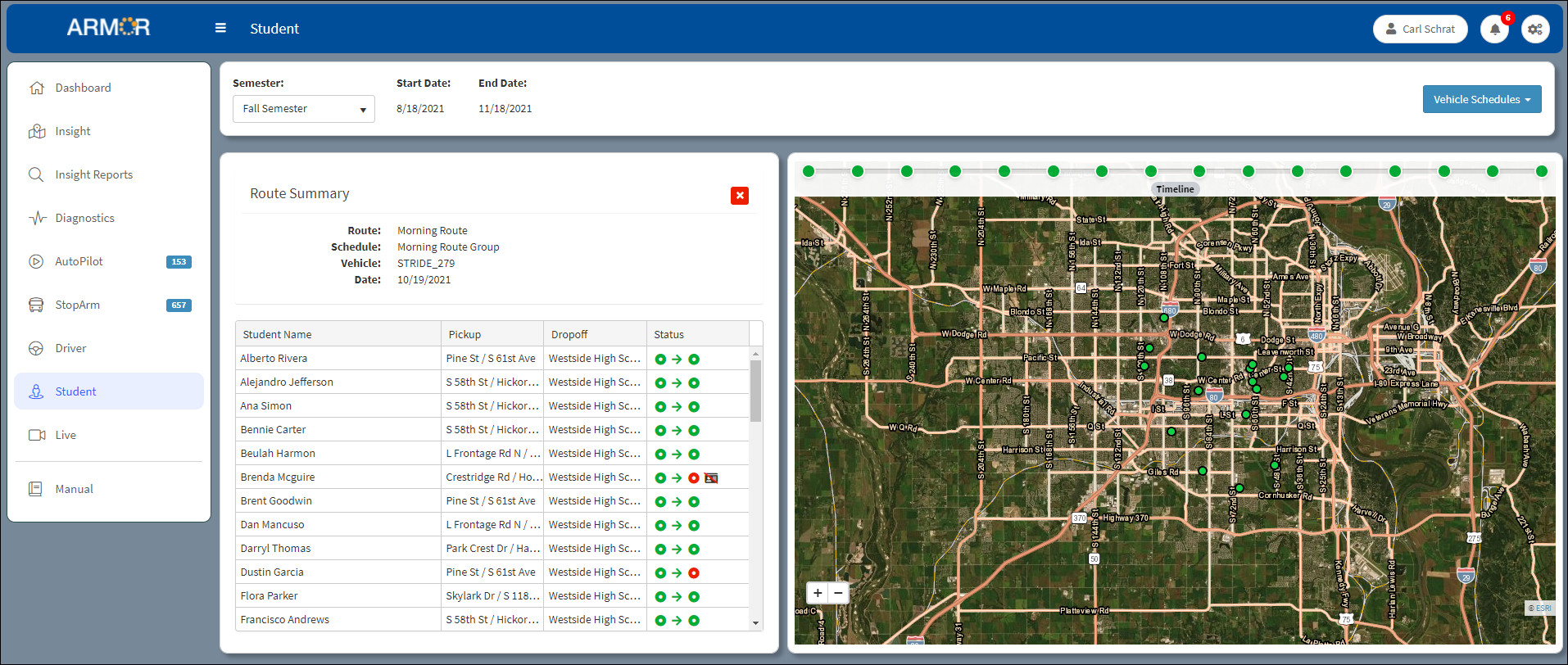Click the pickup status dot for Alberto Rivera

pos(660,360)
